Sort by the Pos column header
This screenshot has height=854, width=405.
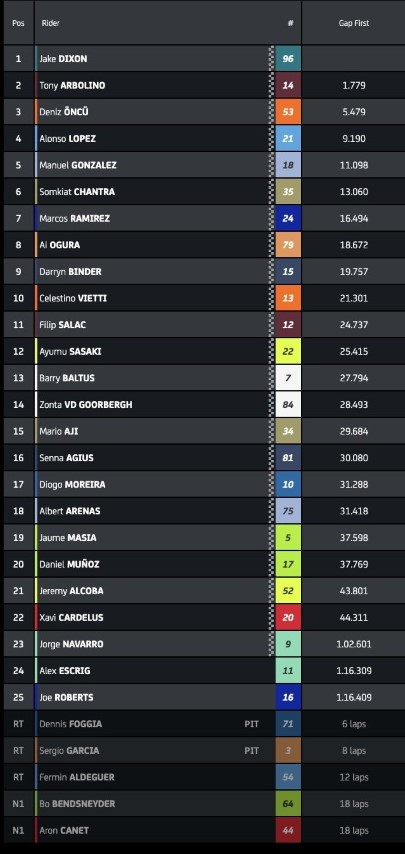(x=19, y=23)
